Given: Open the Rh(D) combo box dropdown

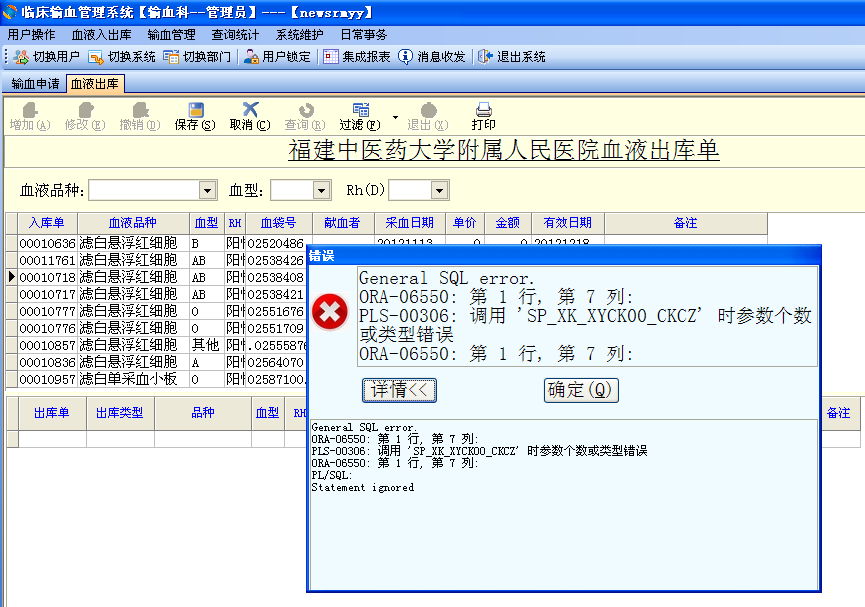Looking at the screenshot, I should coord(439,190).
